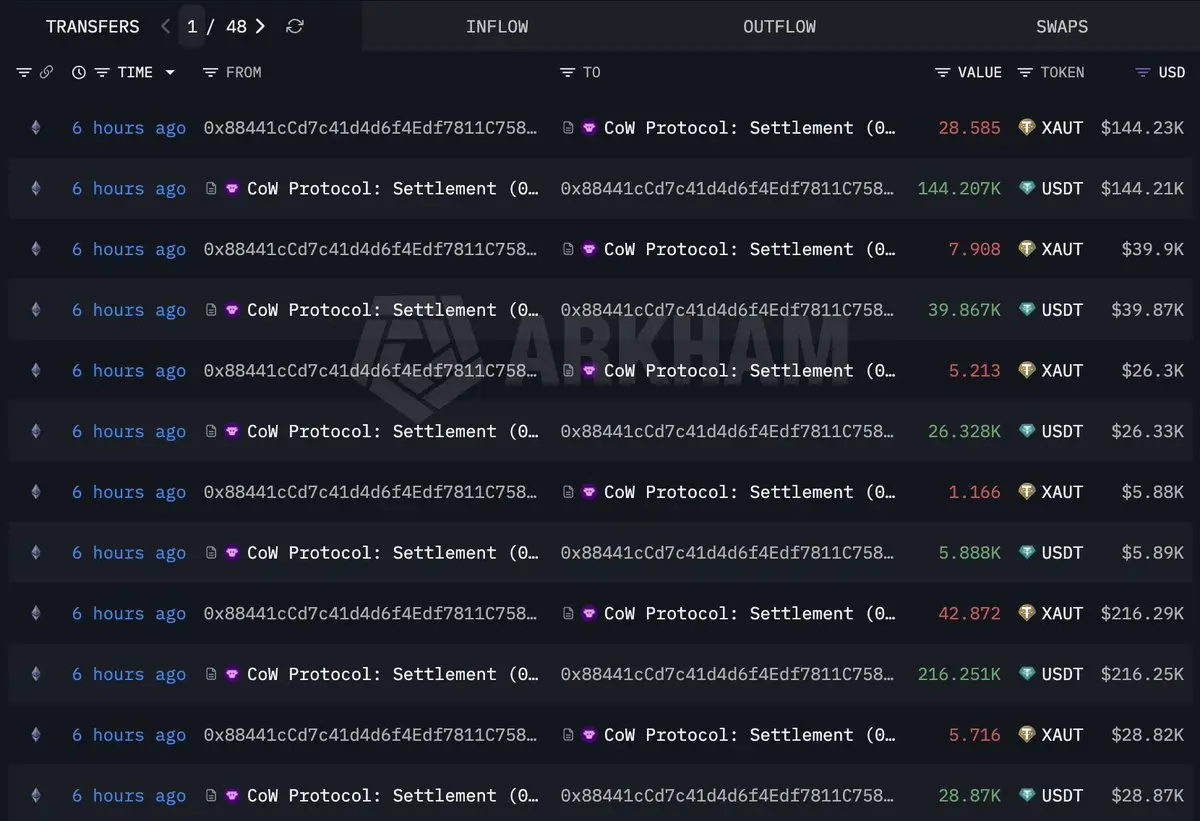Refresh the transfers list
This screenshot has height=821, width=1200.
click(x=294, y=27)
